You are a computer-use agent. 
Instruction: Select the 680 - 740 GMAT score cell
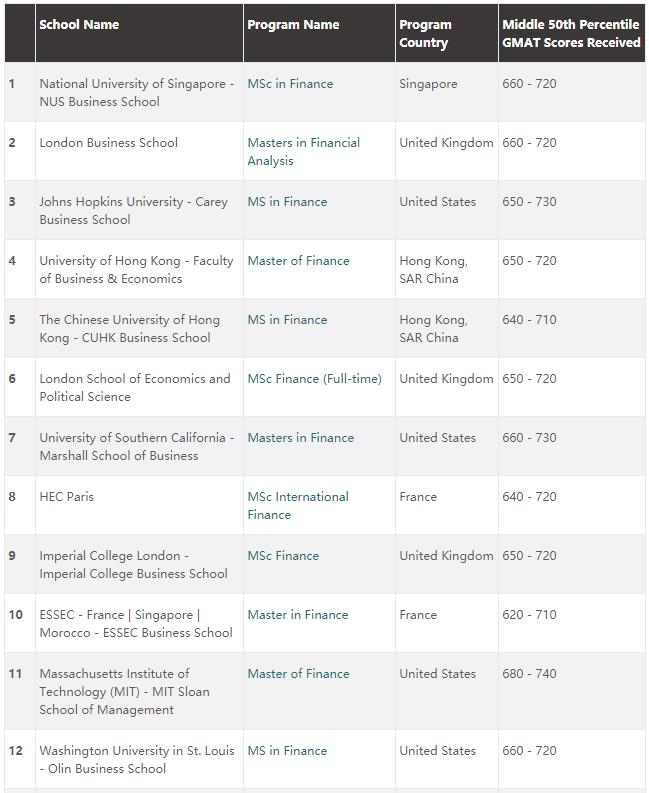529,674
